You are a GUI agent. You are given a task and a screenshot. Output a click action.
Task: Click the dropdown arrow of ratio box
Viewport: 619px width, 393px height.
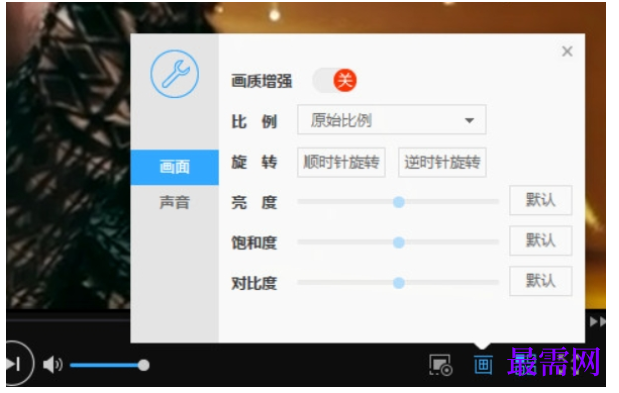point(469,120)
